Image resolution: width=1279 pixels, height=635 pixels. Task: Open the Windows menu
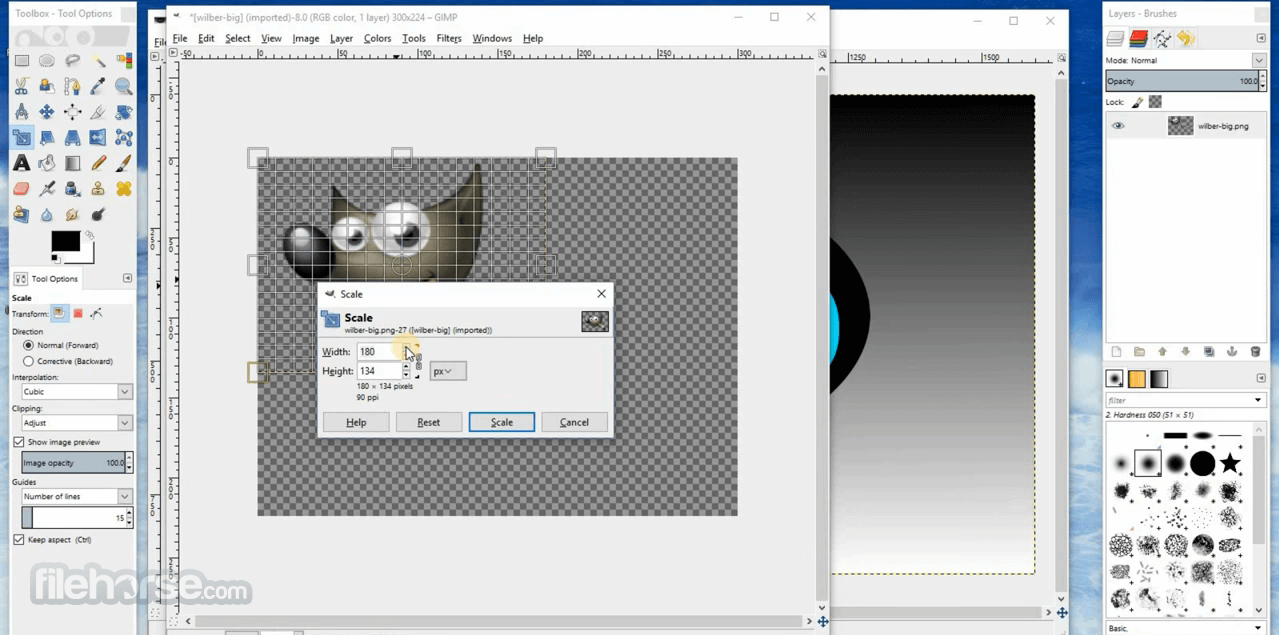pyautogui.click(x=492, y=38)
